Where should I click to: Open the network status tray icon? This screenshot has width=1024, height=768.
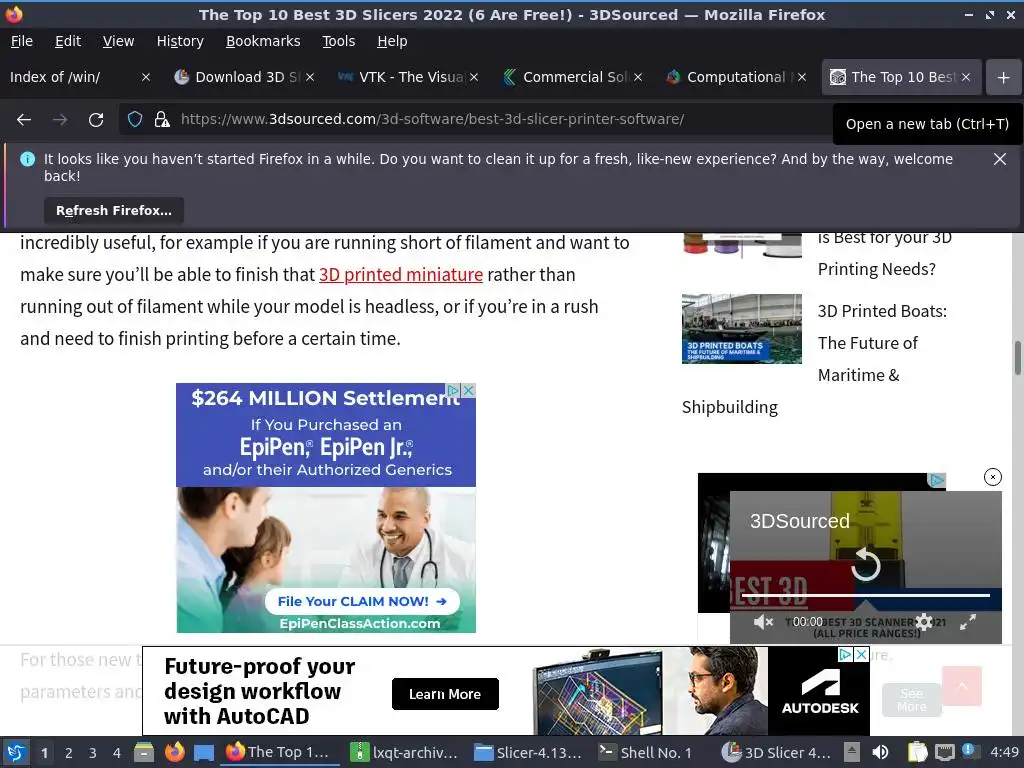click(944, 752)
